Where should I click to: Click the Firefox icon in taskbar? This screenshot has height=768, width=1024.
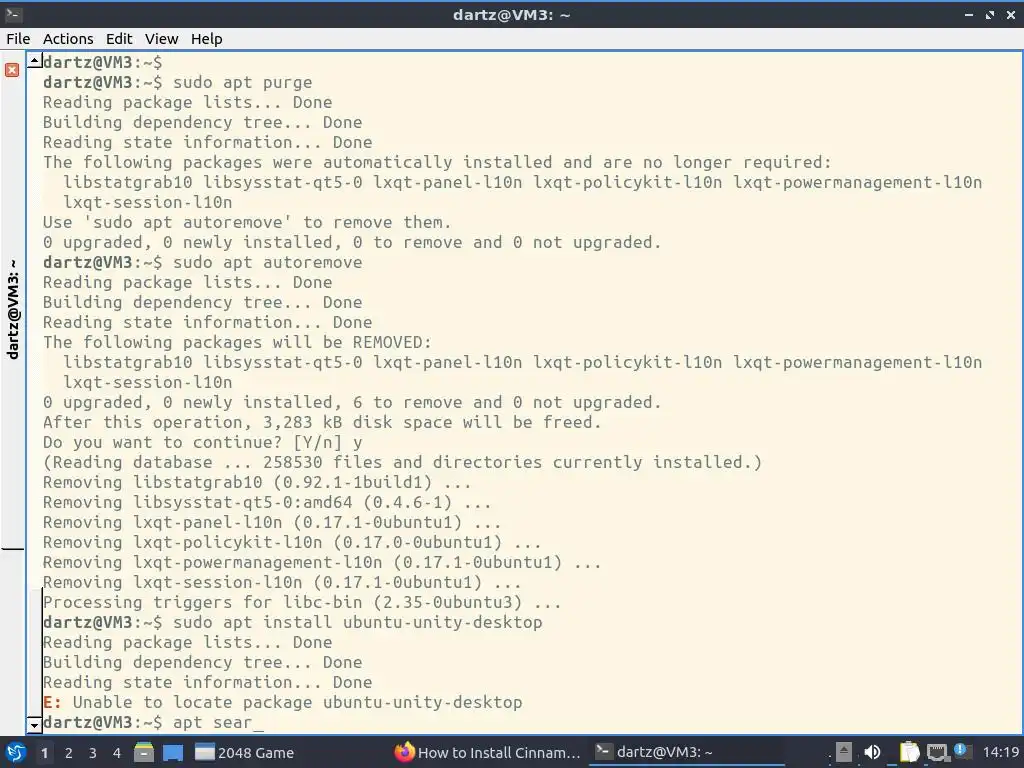coord(404,752)
